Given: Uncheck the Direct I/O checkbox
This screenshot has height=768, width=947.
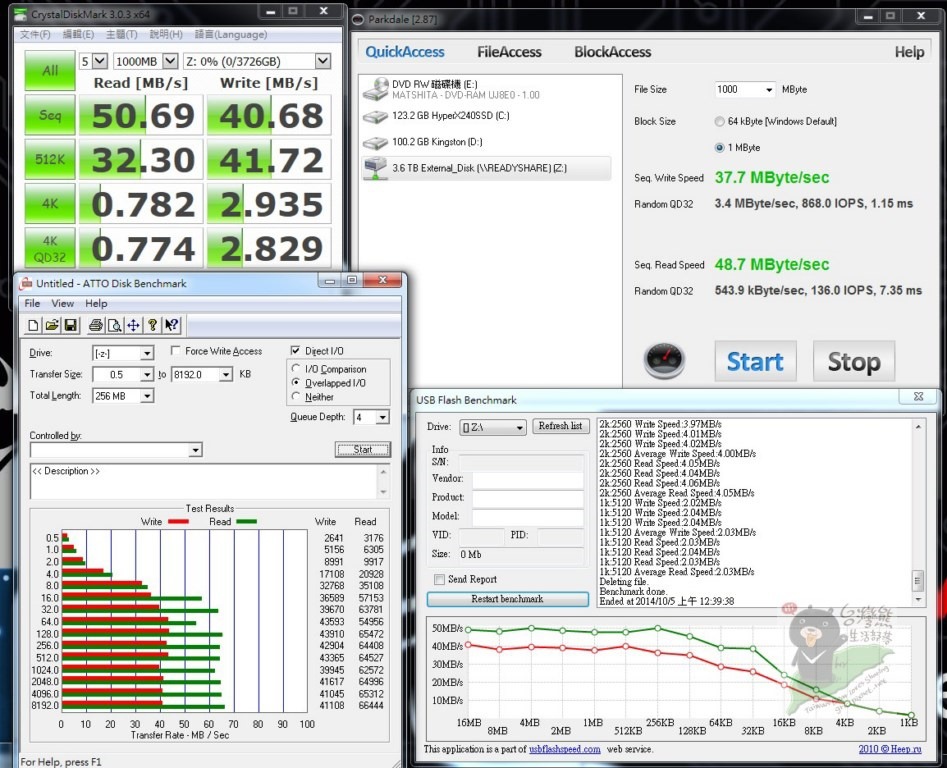Looking at the screenshot, I should point(295,351).
